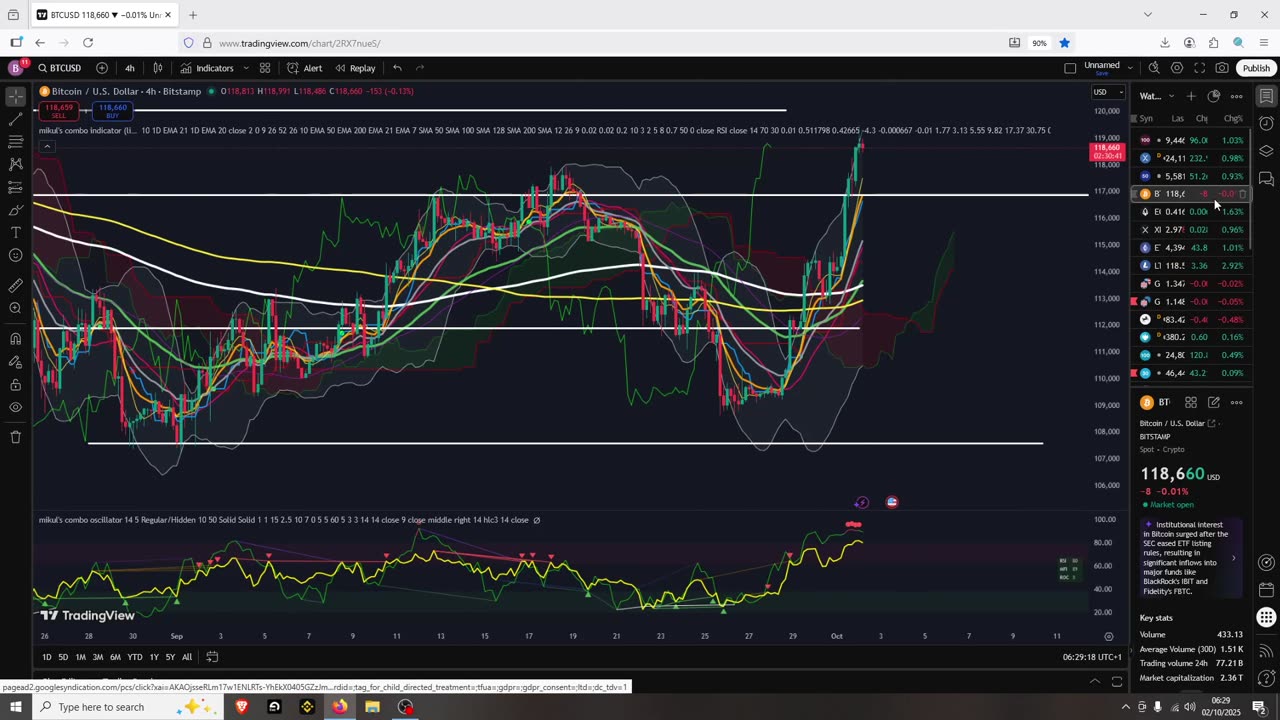Toggle stay in drawing mode

16,361
